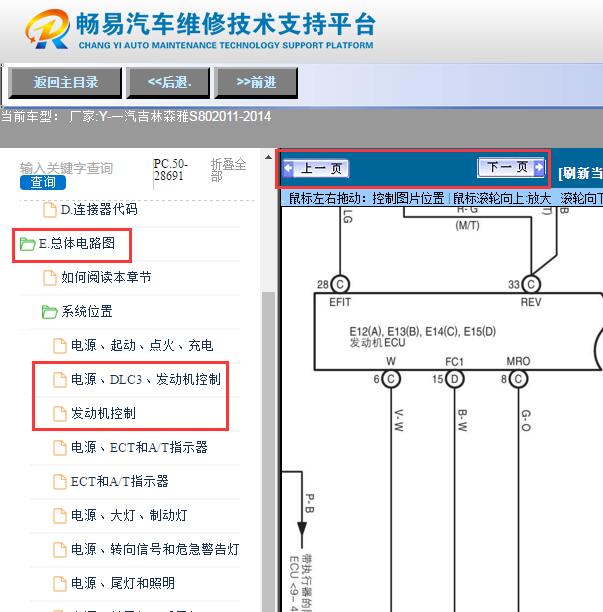Open 发动机控制 diagram entry
Screen dimensions: 603x612
[x=103, y=413]
